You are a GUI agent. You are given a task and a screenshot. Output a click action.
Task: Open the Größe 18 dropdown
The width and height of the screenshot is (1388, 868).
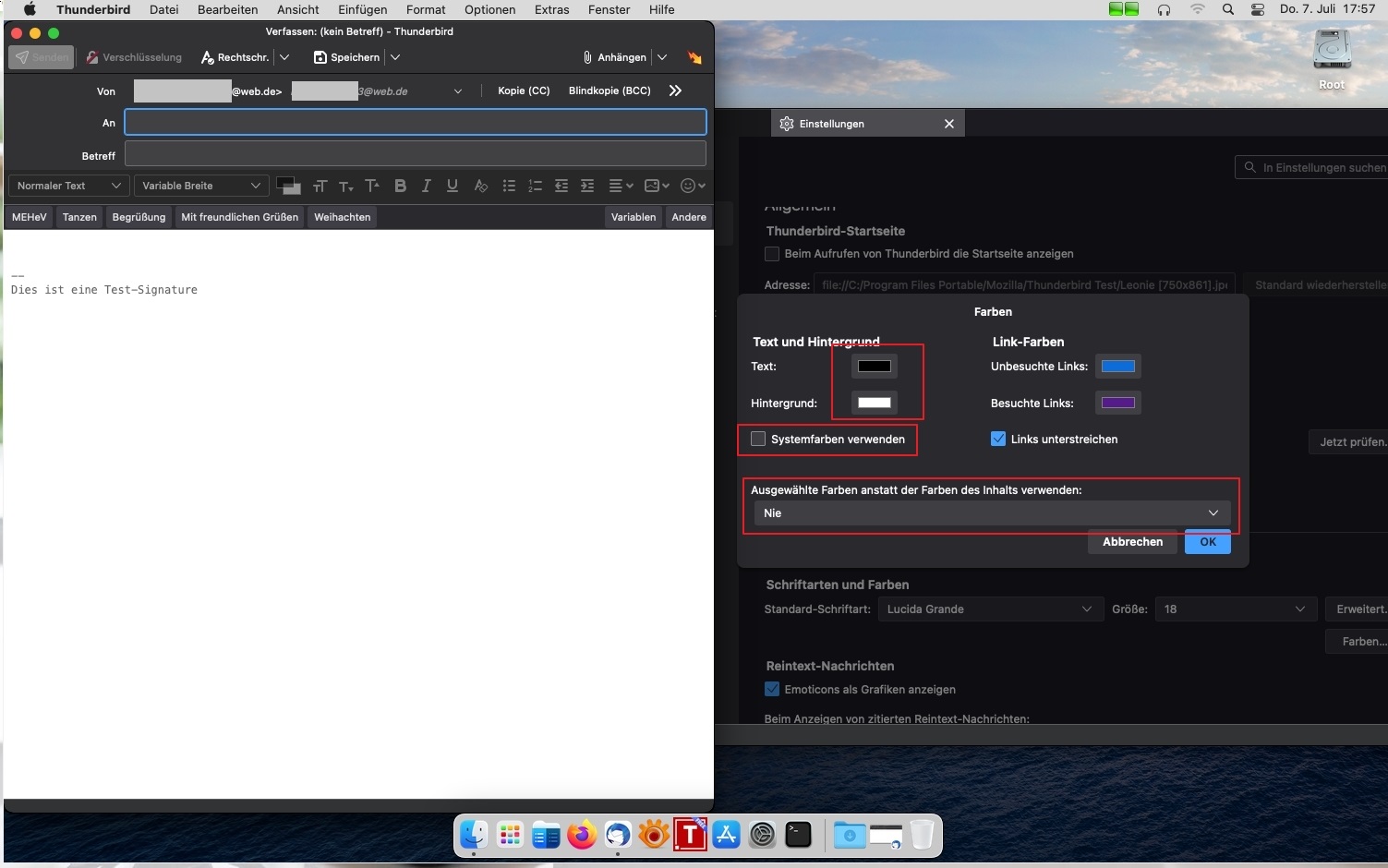tap(1236, 609)
